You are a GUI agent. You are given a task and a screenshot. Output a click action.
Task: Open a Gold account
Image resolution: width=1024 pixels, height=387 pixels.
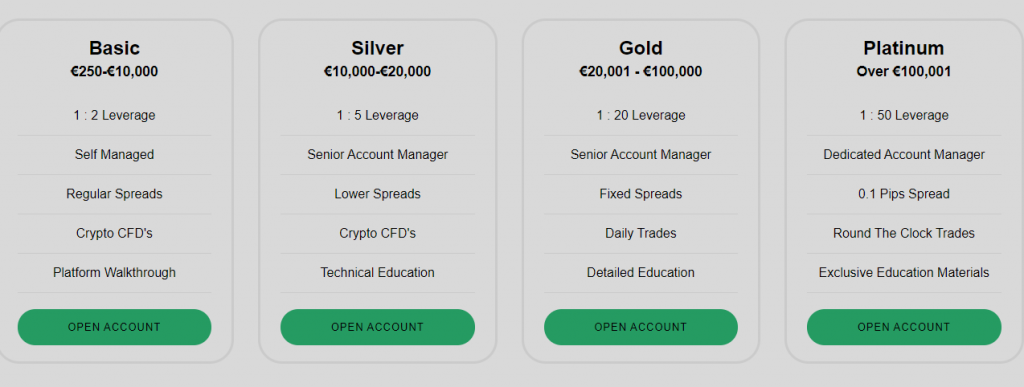[x=641, y=327]
